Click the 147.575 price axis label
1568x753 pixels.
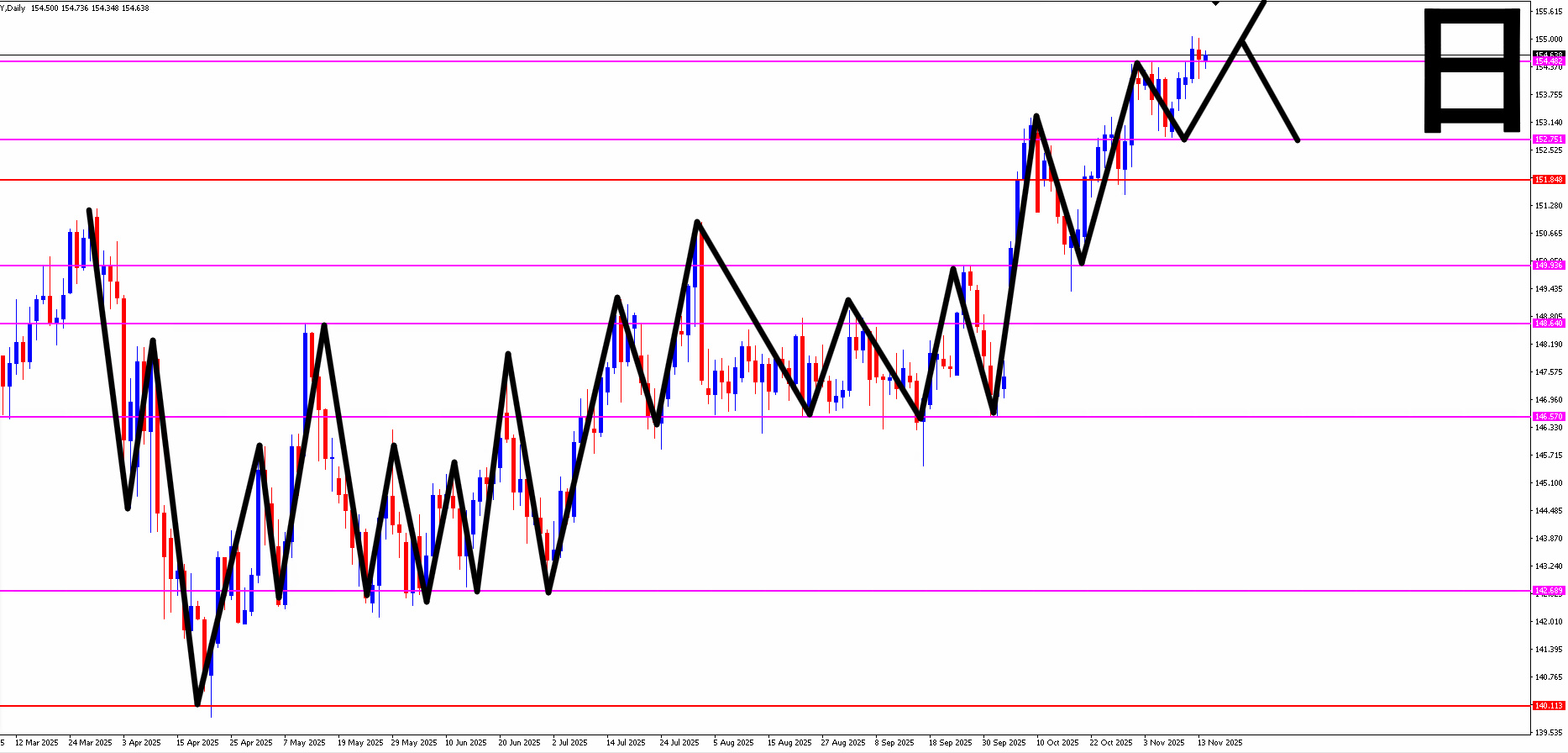(1549, 372)
